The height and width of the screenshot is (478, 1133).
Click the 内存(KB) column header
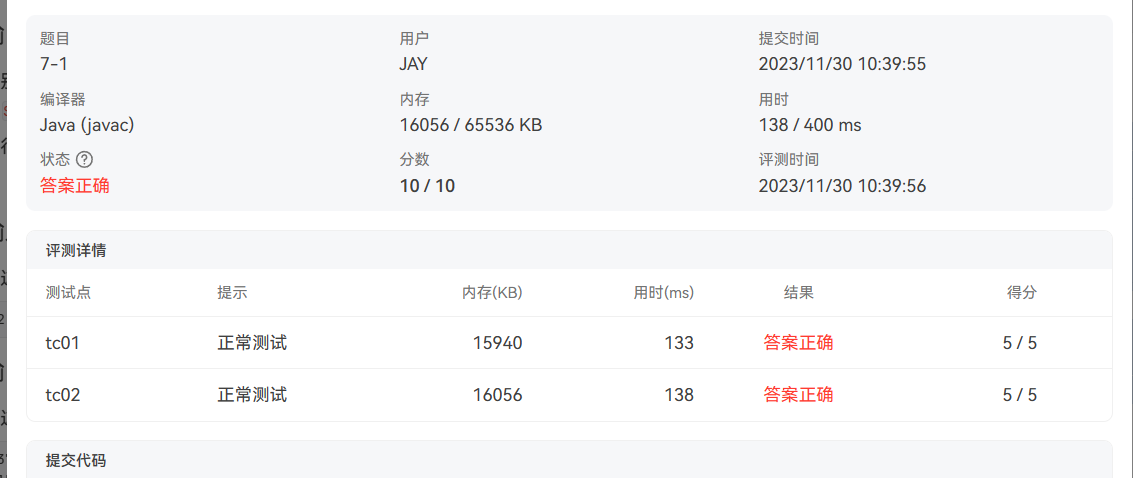click(492, 293)
